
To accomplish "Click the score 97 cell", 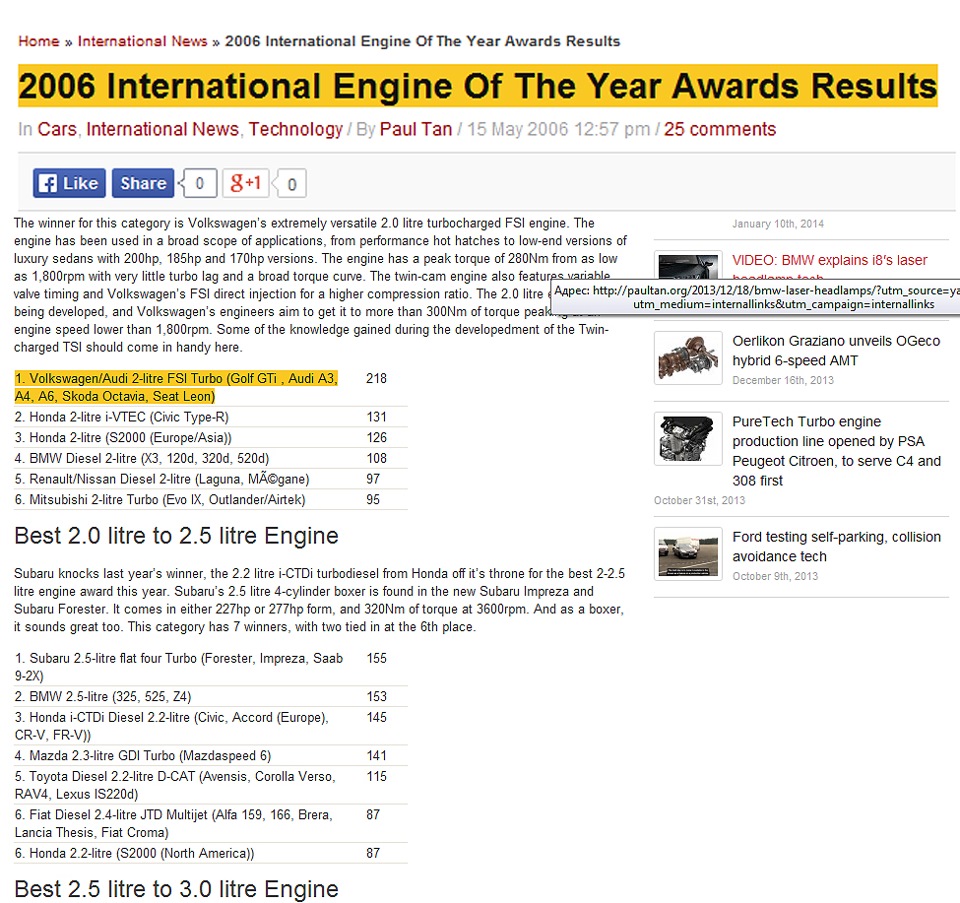I will tap(373, 479).
